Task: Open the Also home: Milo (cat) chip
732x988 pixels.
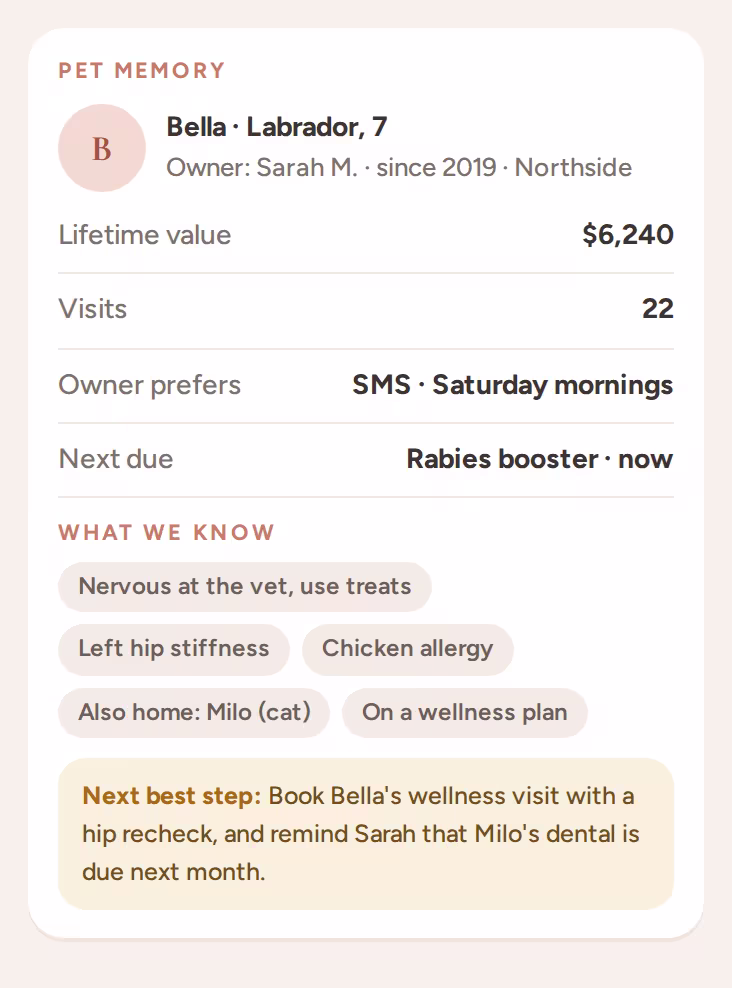Action: click(x=194, y=713)
